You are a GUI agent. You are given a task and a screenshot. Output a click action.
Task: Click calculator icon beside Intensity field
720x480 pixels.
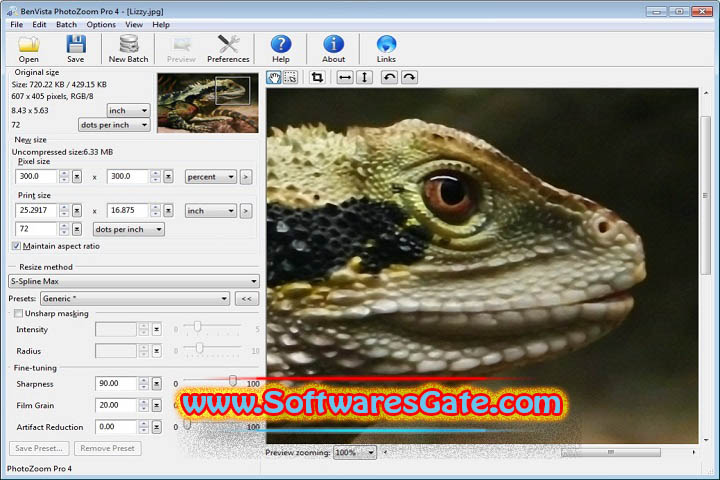point(157,329)
